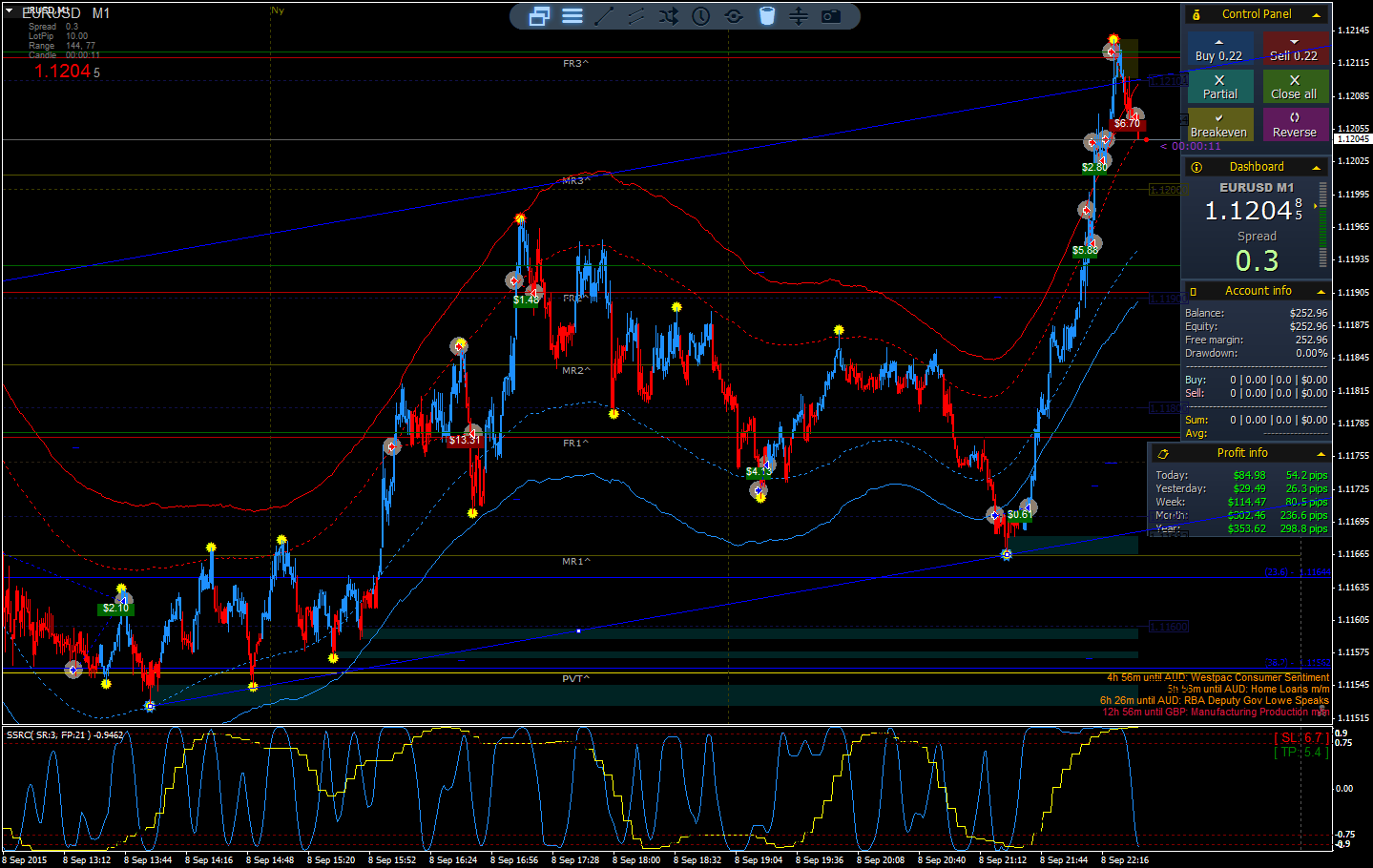This screenshot has height=868, width=1373.
Task: Click the $0.61 green trade label
Action: click(x=1019, y=515)
